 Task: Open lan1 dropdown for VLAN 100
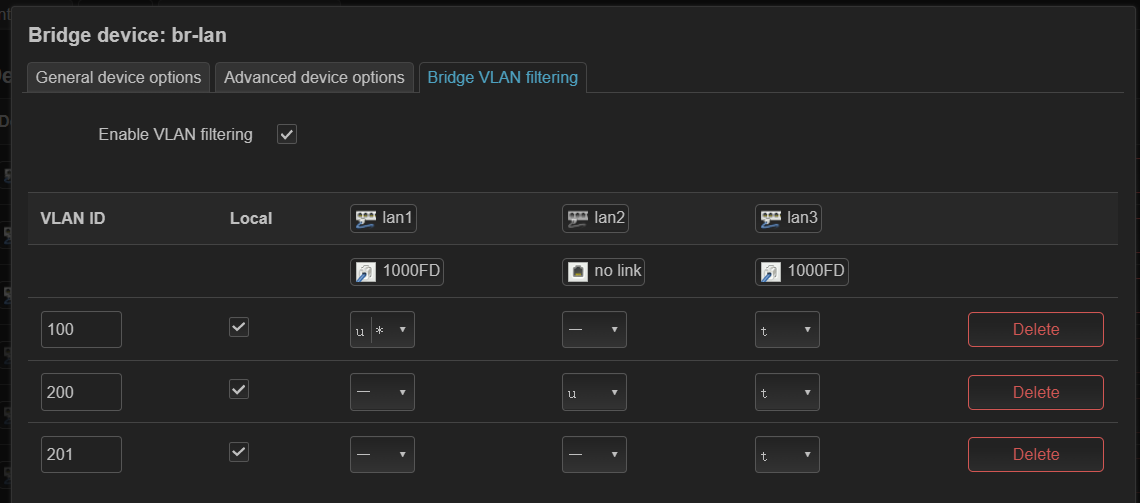pos(382,330)
